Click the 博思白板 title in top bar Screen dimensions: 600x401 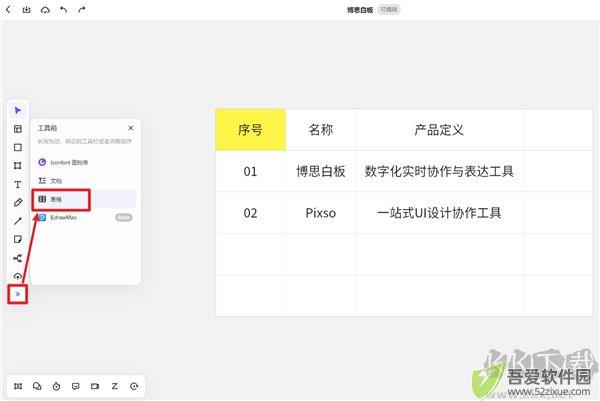[x=360, y=10]
